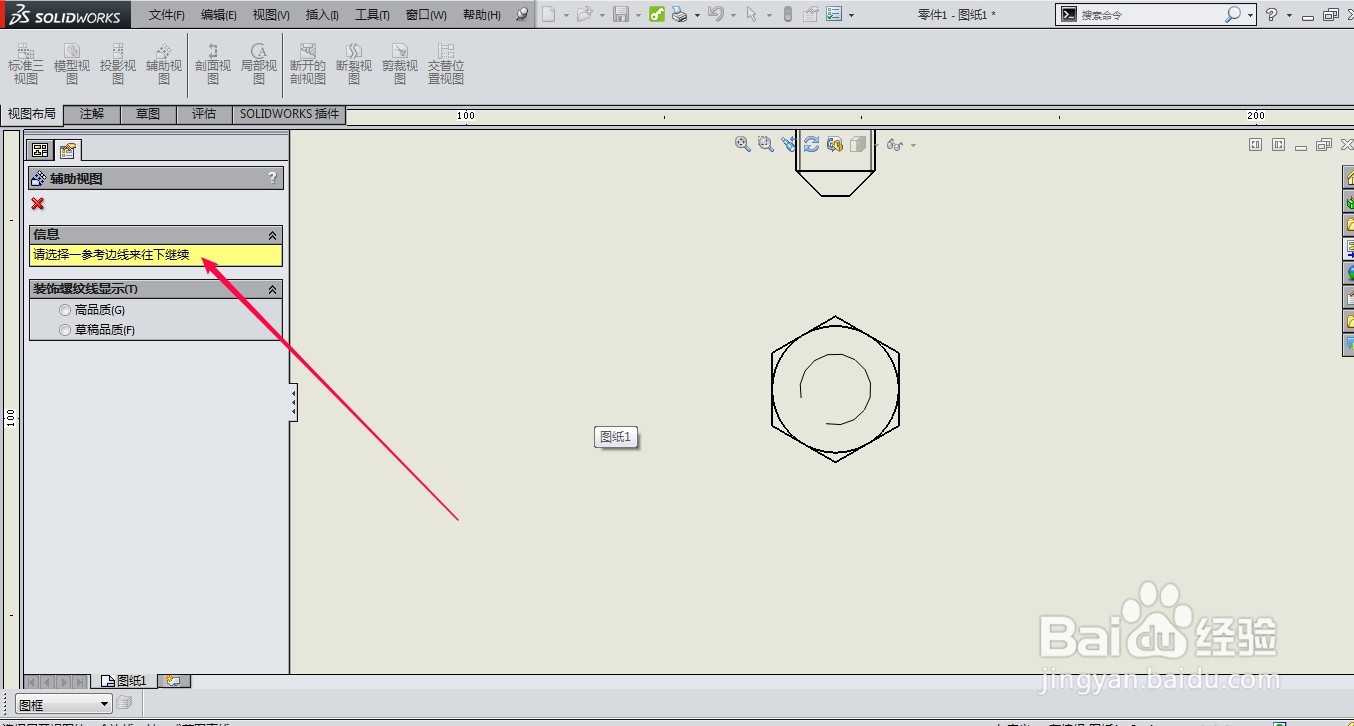Open the Undo history dropdown arrow
Screen dimensions: 1354x726
[733, 15]
